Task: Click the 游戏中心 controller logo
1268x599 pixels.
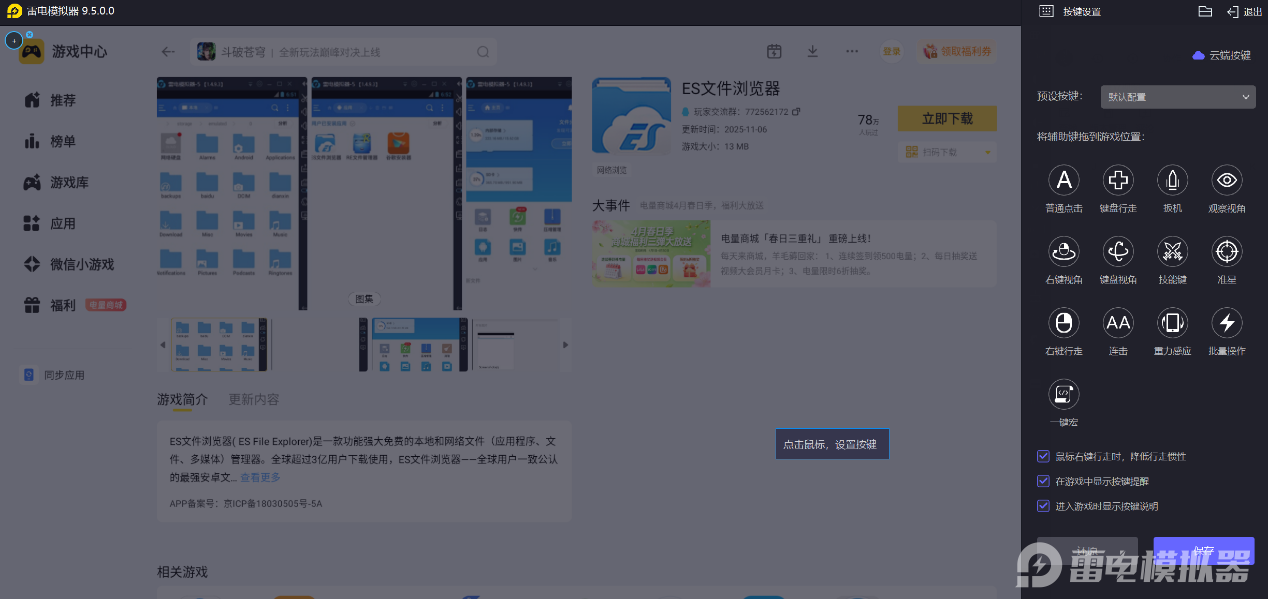Action: (31, 52)
